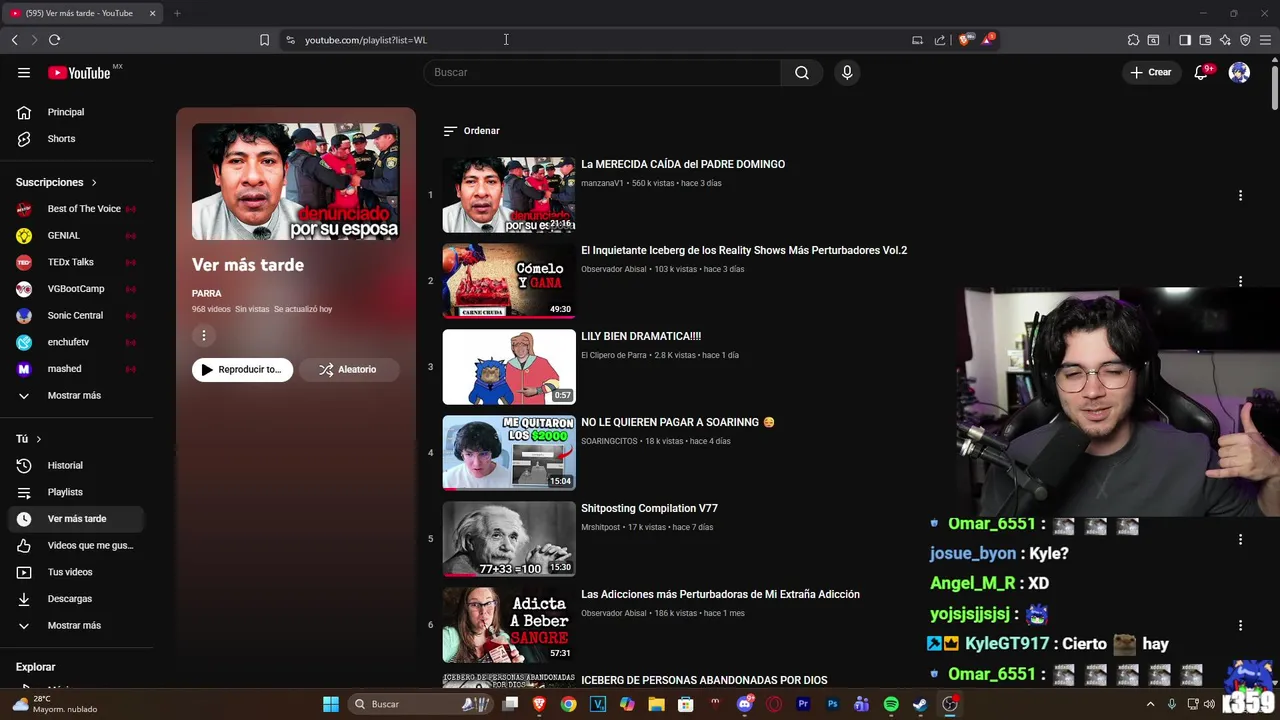Click the Aleatorio shuffle button
The image size is (1280, 720).
pos(348,369)
